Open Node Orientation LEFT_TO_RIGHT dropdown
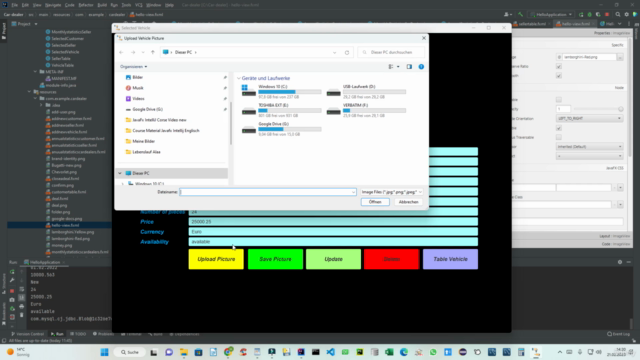 pos(589,118)
